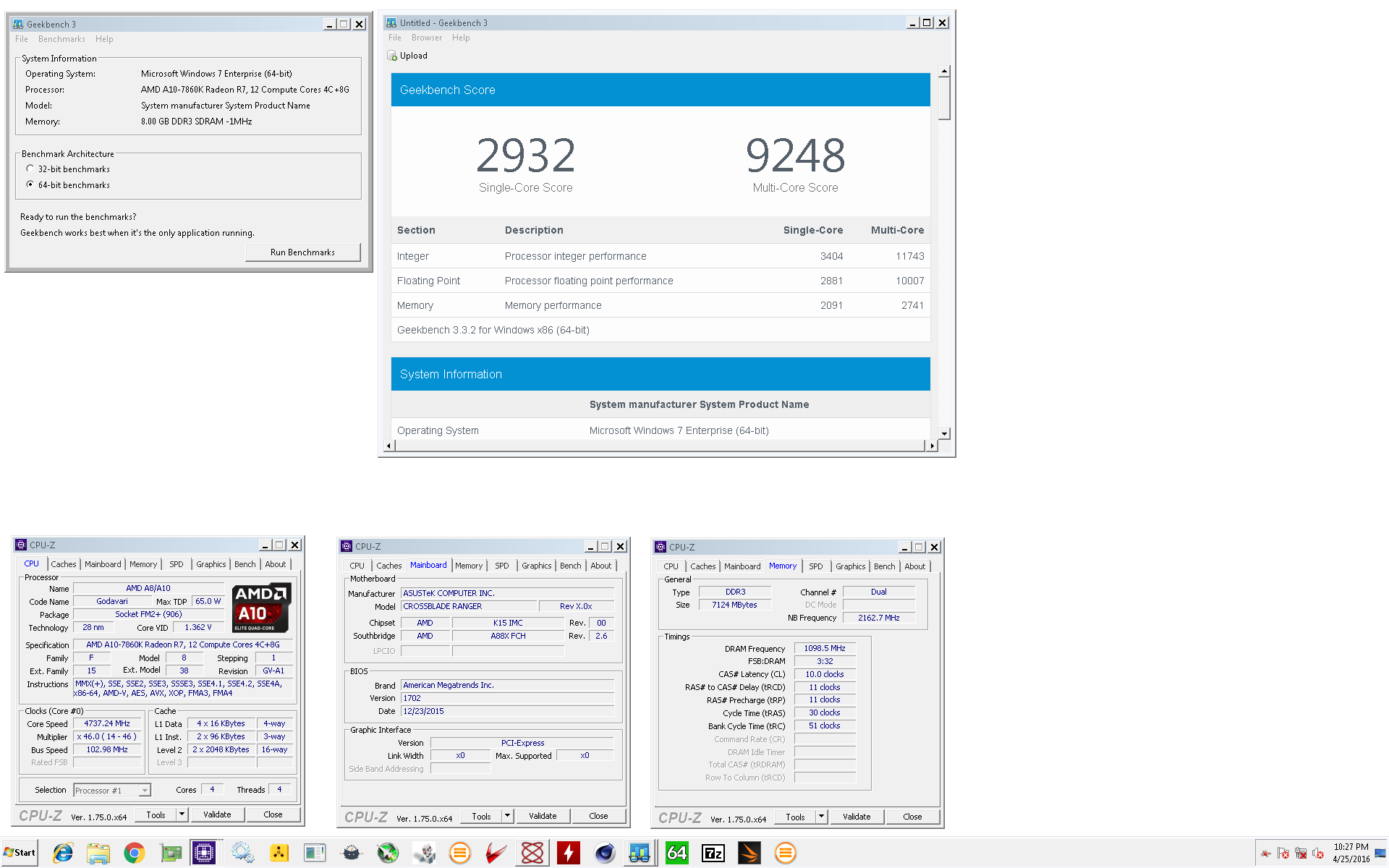
Task: Open Browser menu in Geekbench results window
Action: coord(427,38)
